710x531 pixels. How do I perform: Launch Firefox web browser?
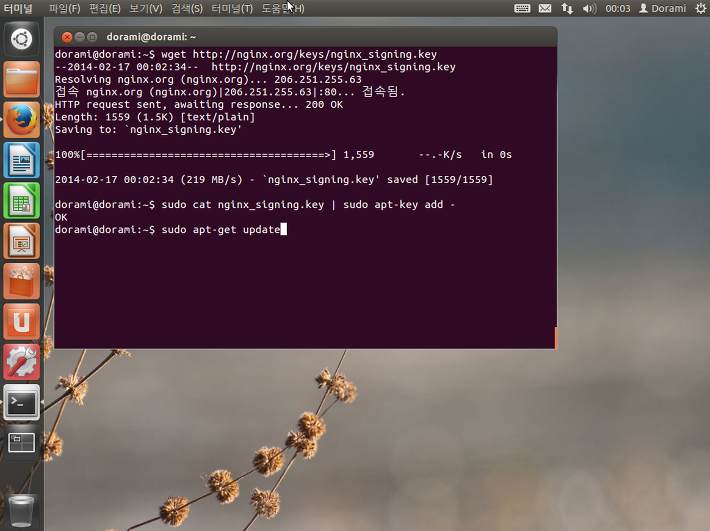pos(21,120)
